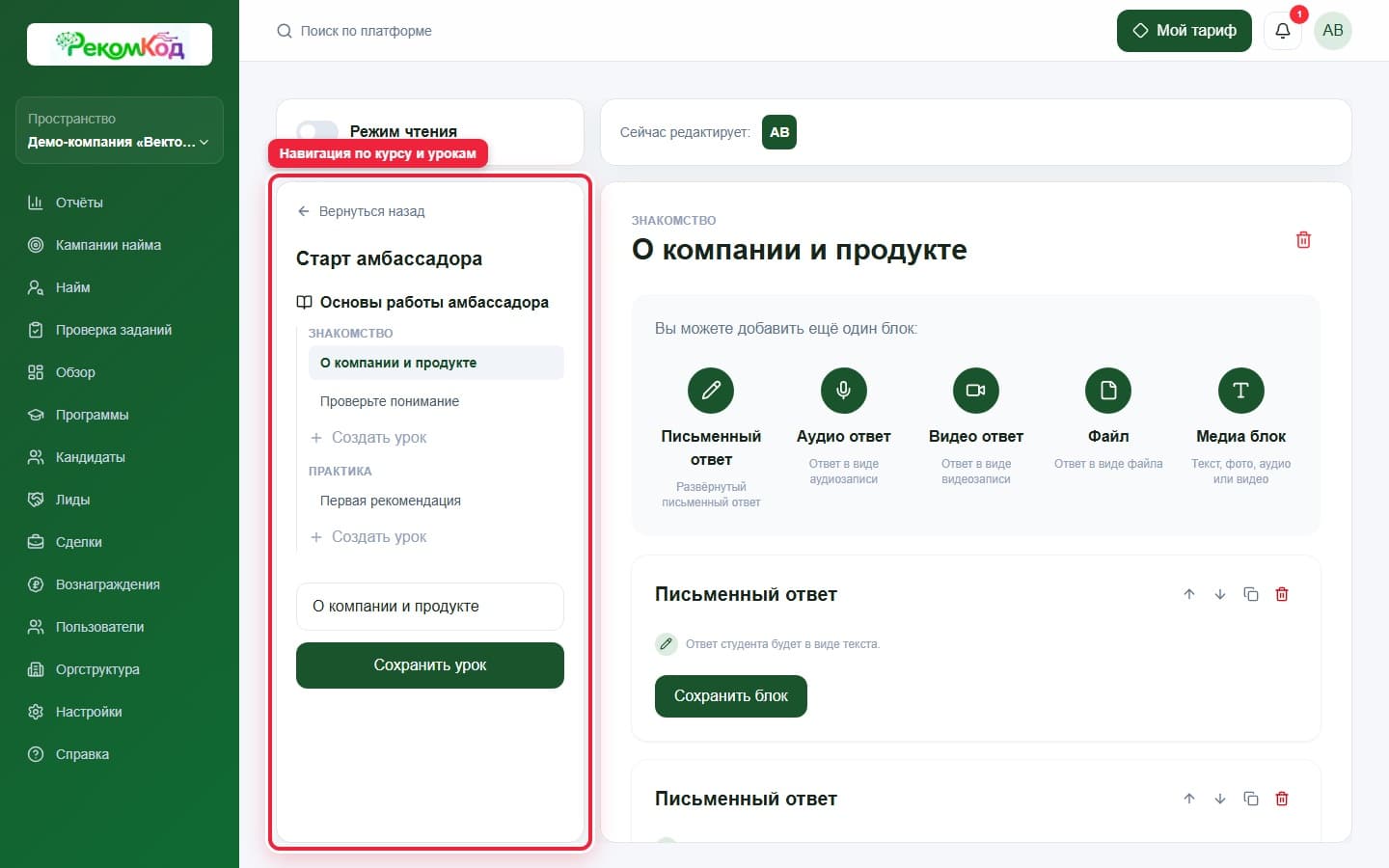This screenshot has width=1389, height=868.
Task: Move second Письменный ответ block down
Action: [x=1220, y=799]
